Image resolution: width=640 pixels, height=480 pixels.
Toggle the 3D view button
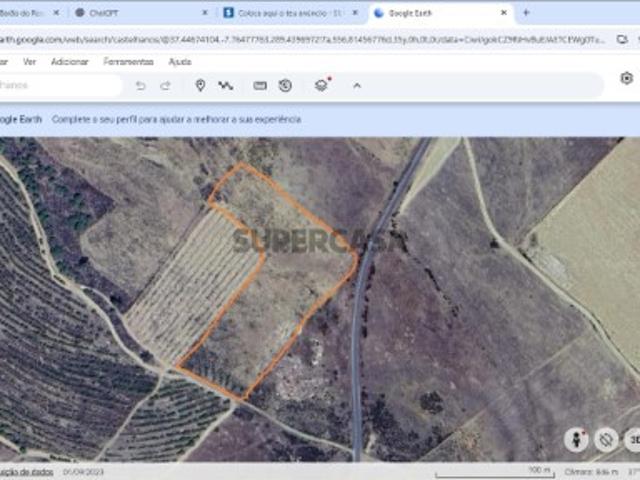click(633, 440)
